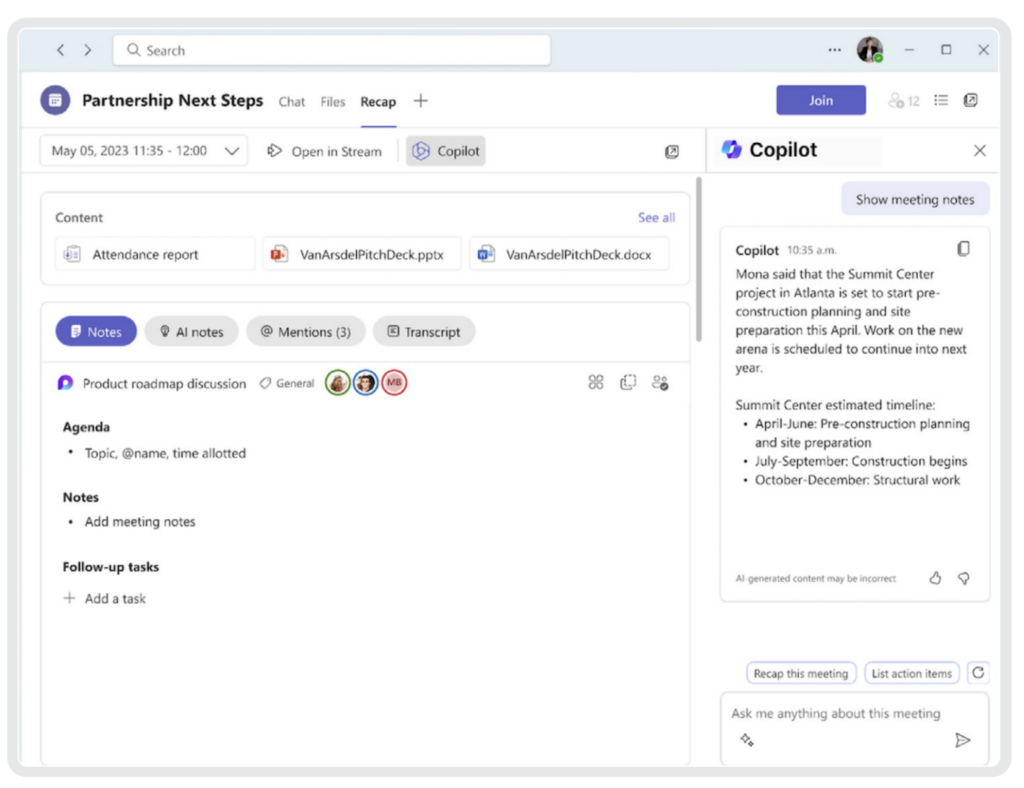Toggle the Copilot button in toolbar
1024x788 pixels.
445,151
